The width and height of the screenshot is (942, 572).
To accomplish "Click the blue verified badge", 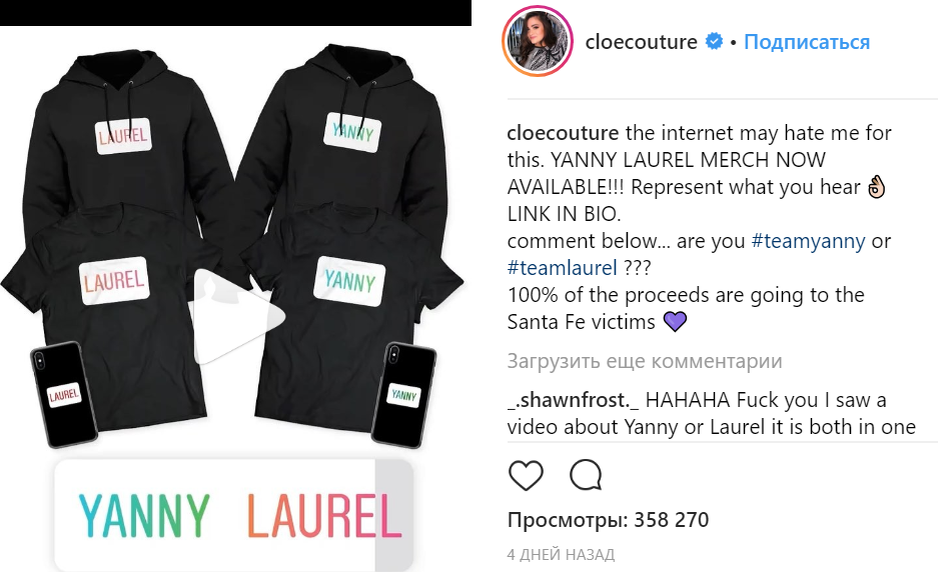I will click(714, 41).
